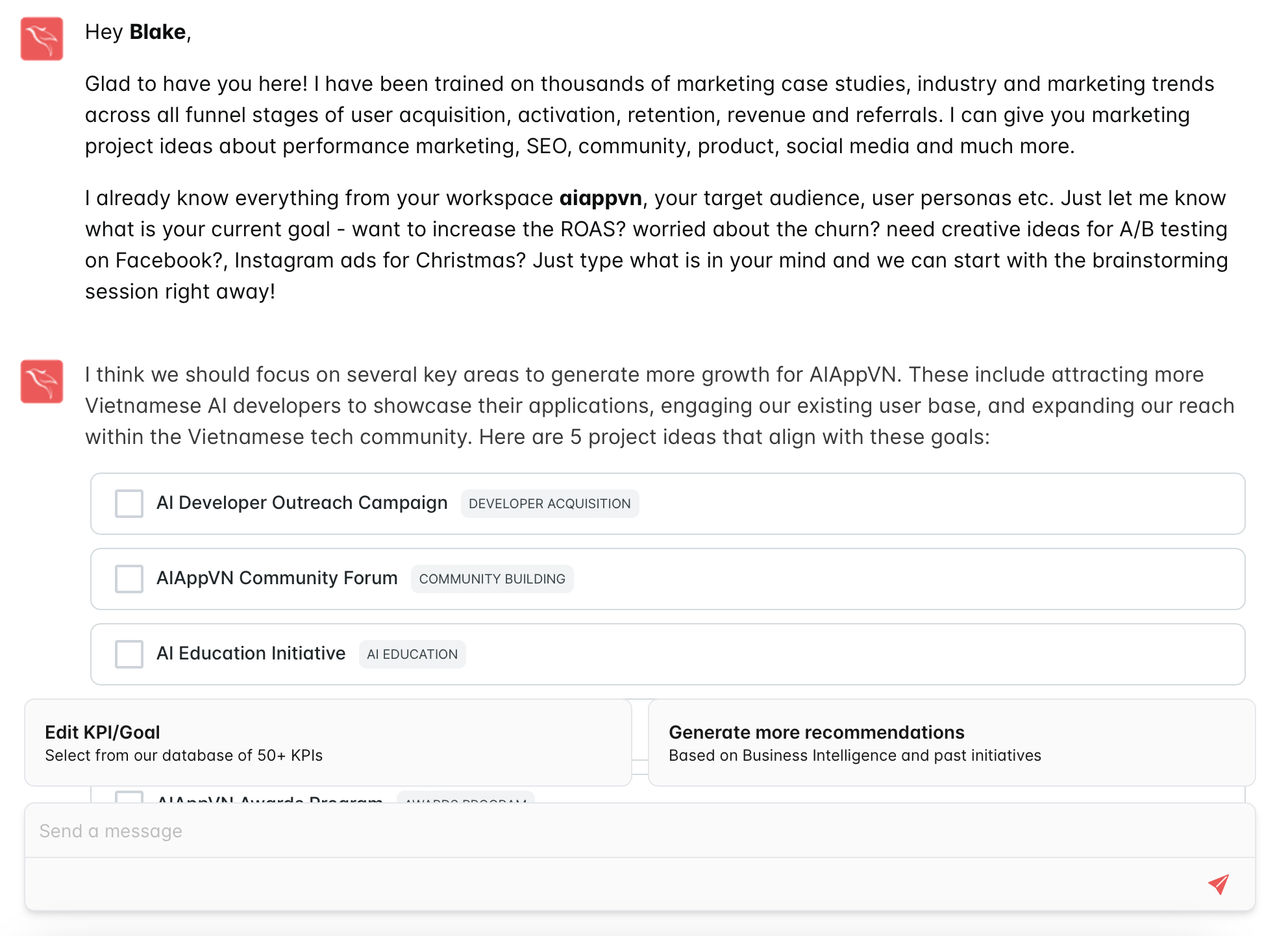Focus the 'Send a message' input field
The width and height of the screenshot is (1288, 936).
point(640,831)
